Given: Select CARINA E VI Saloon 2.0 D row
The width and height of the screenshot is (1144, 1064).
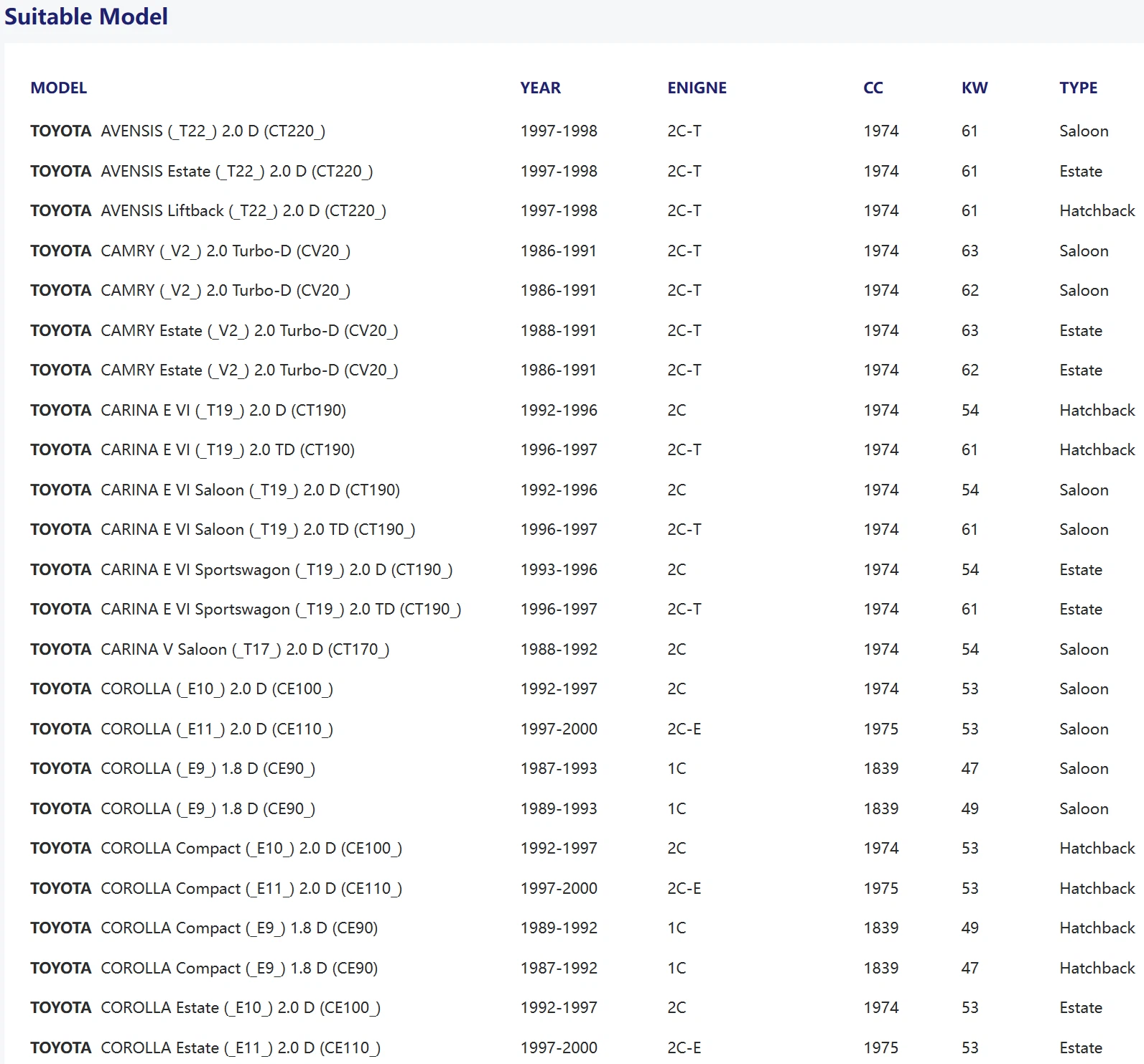Looking at the screenshot, I should [582, 490].
